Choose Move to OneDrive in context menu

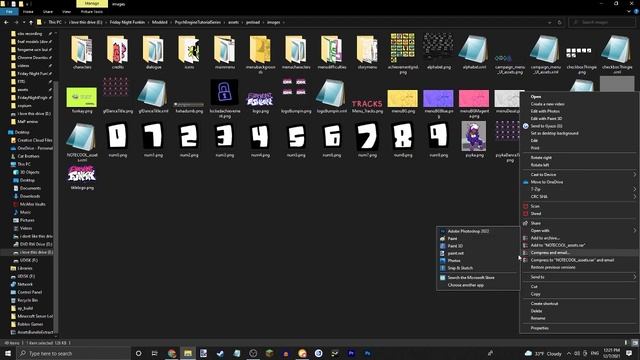(x=547, y=182)
